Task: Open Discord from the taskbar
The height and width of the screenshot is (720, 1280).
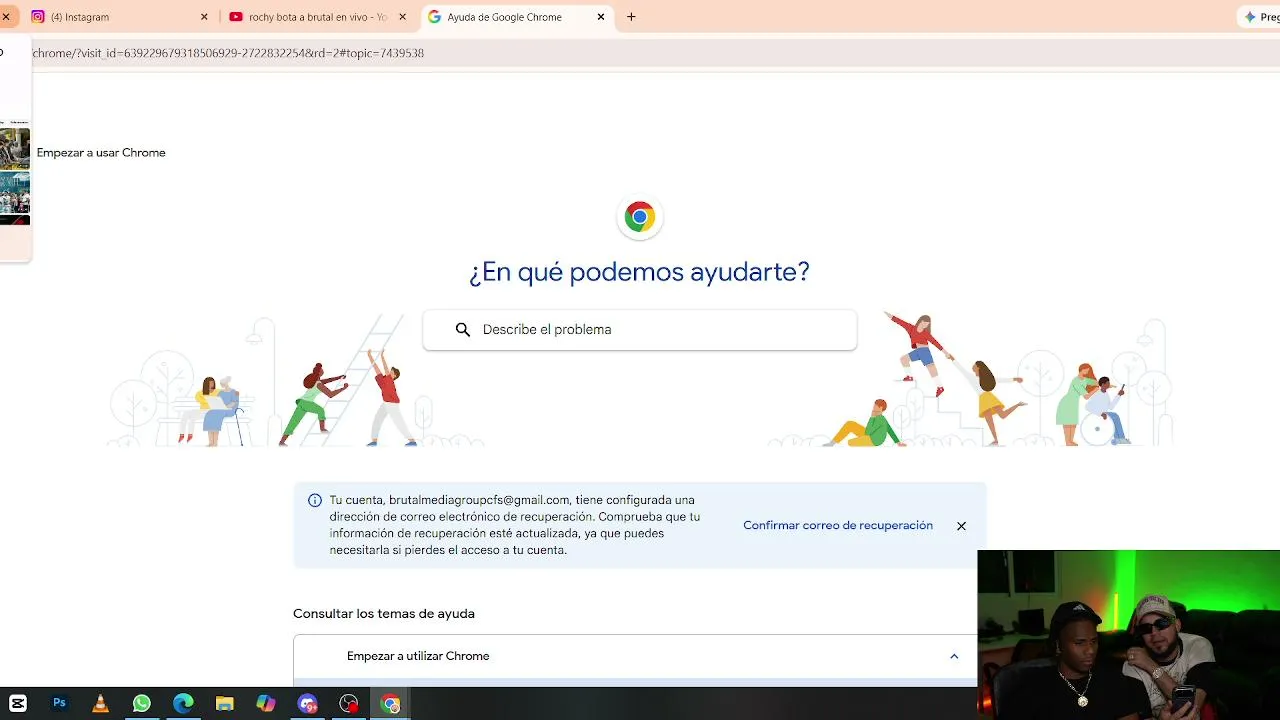Action: point(307,704)
